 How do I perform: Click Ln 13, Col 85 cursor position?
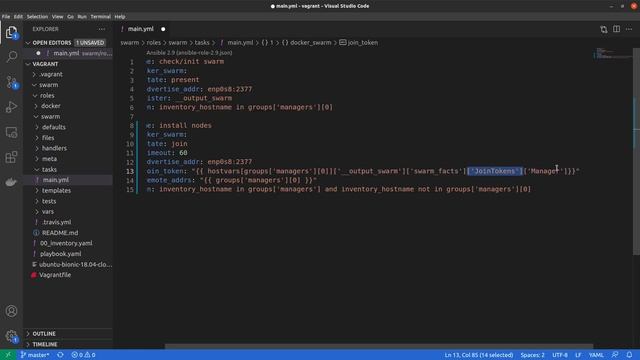(479, 355)
